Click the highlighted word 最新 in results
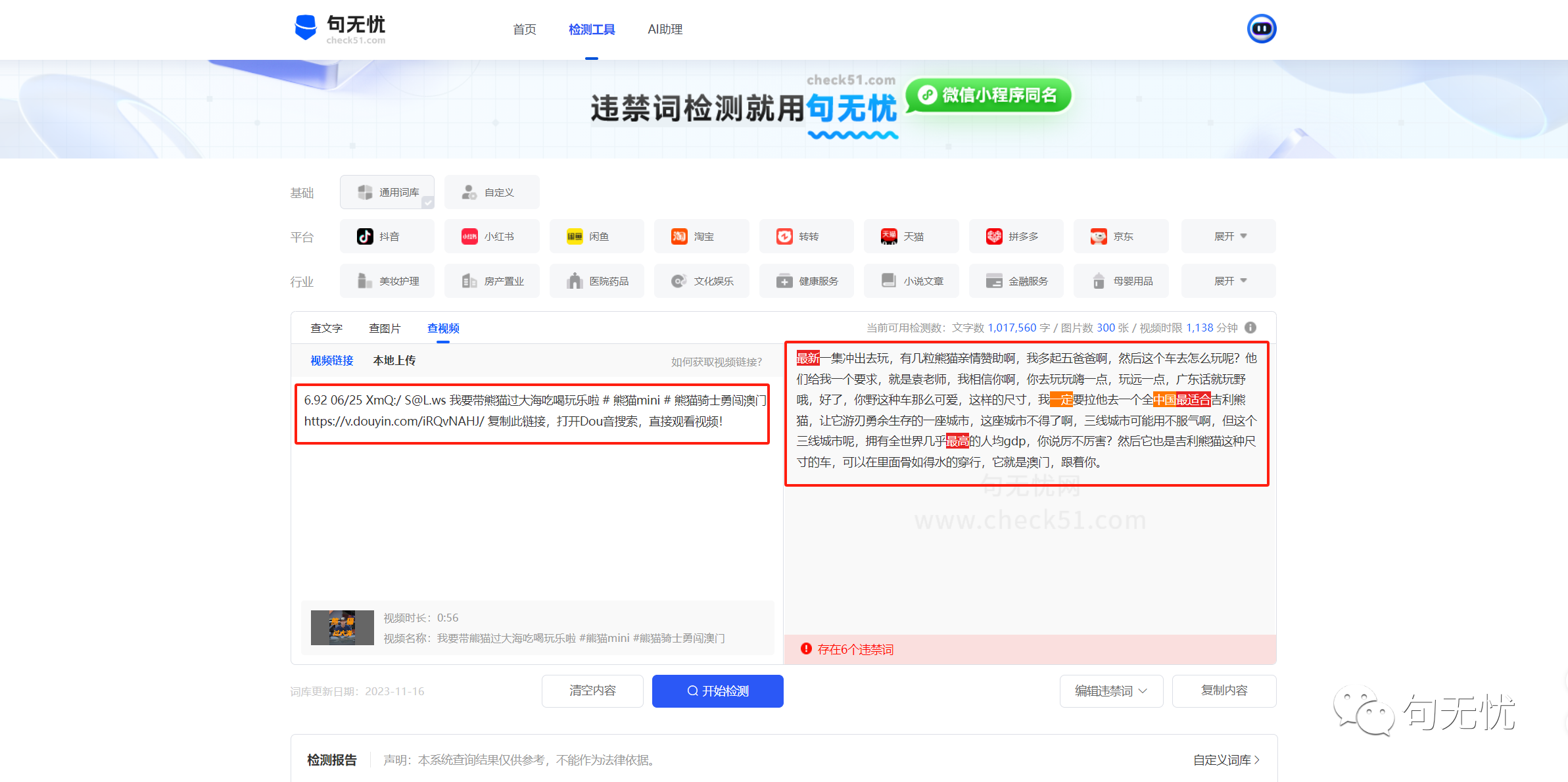Image resolution: width=1568 pixels, height=782 pixels. 808,358
